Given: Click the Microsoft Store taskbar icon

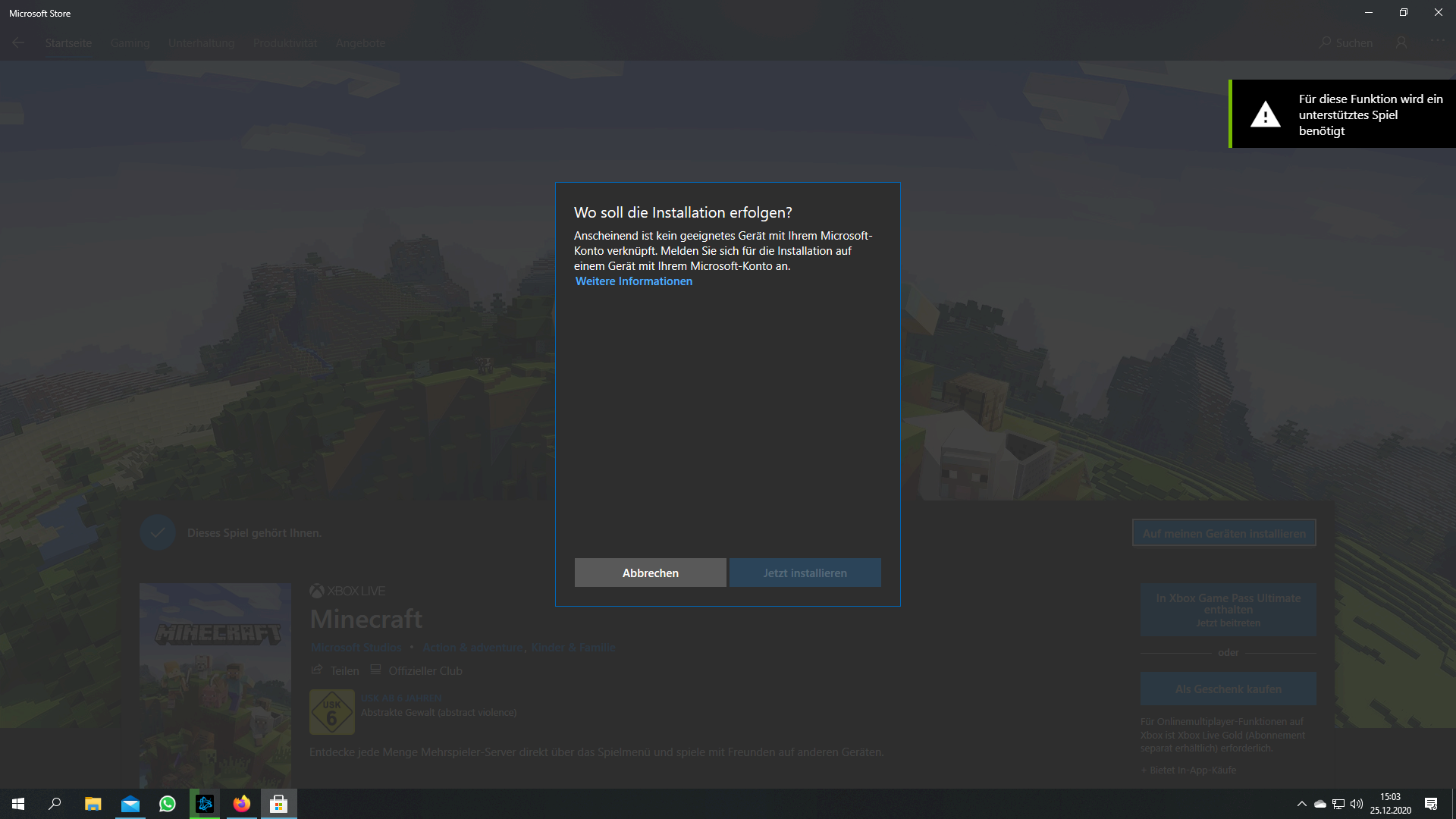Looking at the screenshot, I should (279, 804).
